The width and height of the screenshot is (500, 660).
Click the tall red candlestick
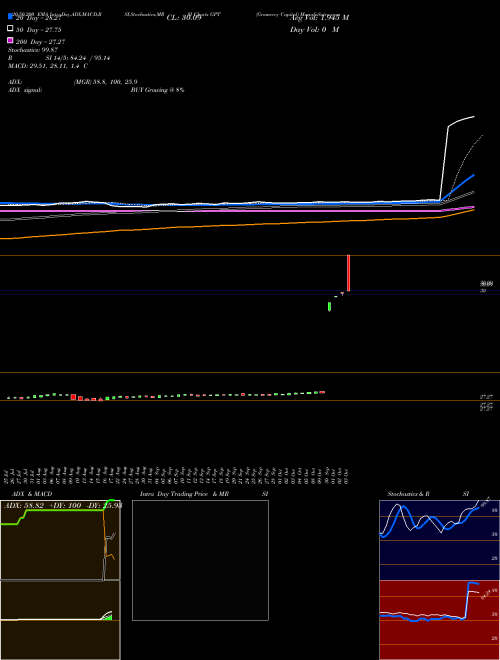click(x=348, y=273)
